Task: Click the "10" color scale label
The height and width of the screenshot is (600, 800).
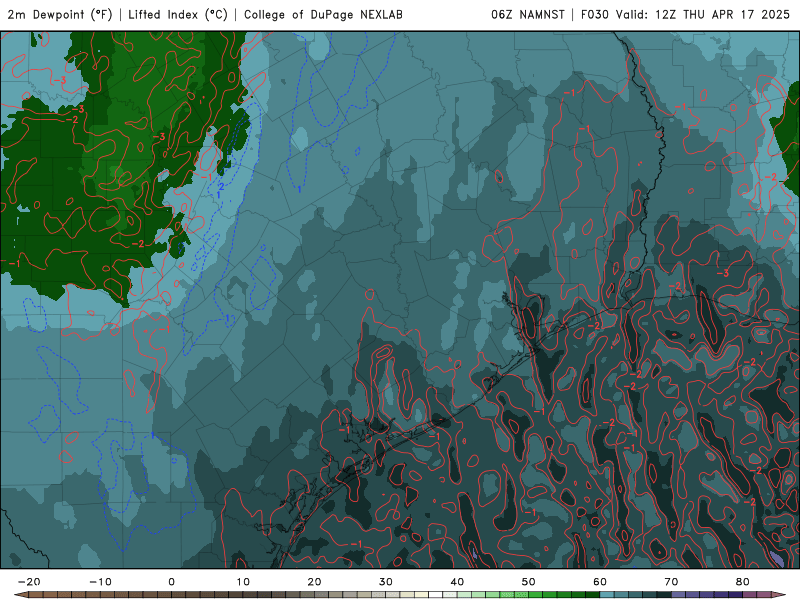Action: 243,582
